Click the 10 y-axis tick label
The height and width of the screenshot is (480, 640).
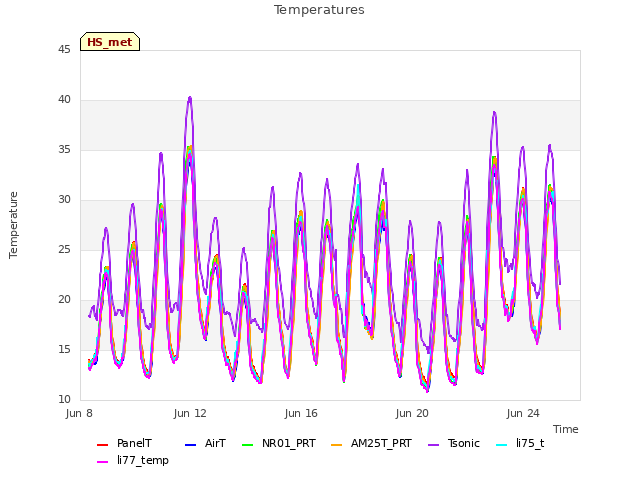point(64,400)
